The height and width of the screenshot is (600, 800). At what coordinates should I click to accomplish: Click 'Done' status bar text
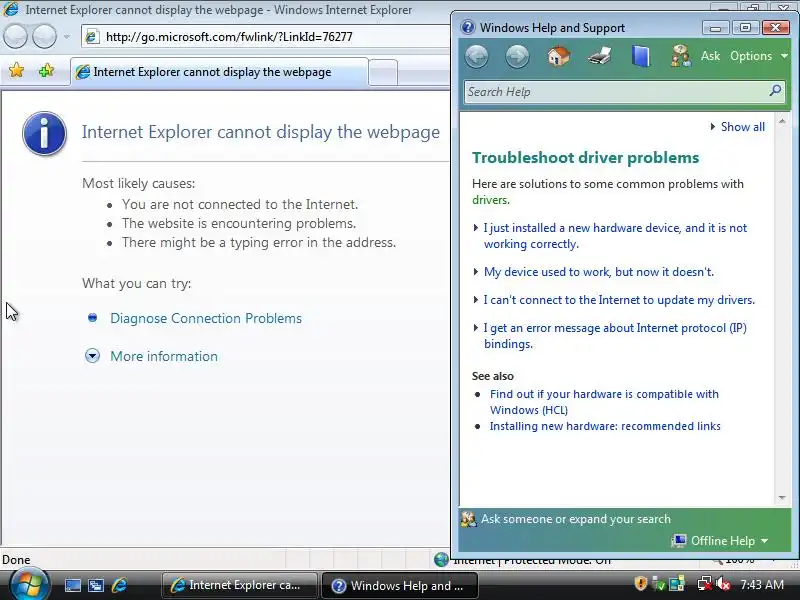pos(16,560)
